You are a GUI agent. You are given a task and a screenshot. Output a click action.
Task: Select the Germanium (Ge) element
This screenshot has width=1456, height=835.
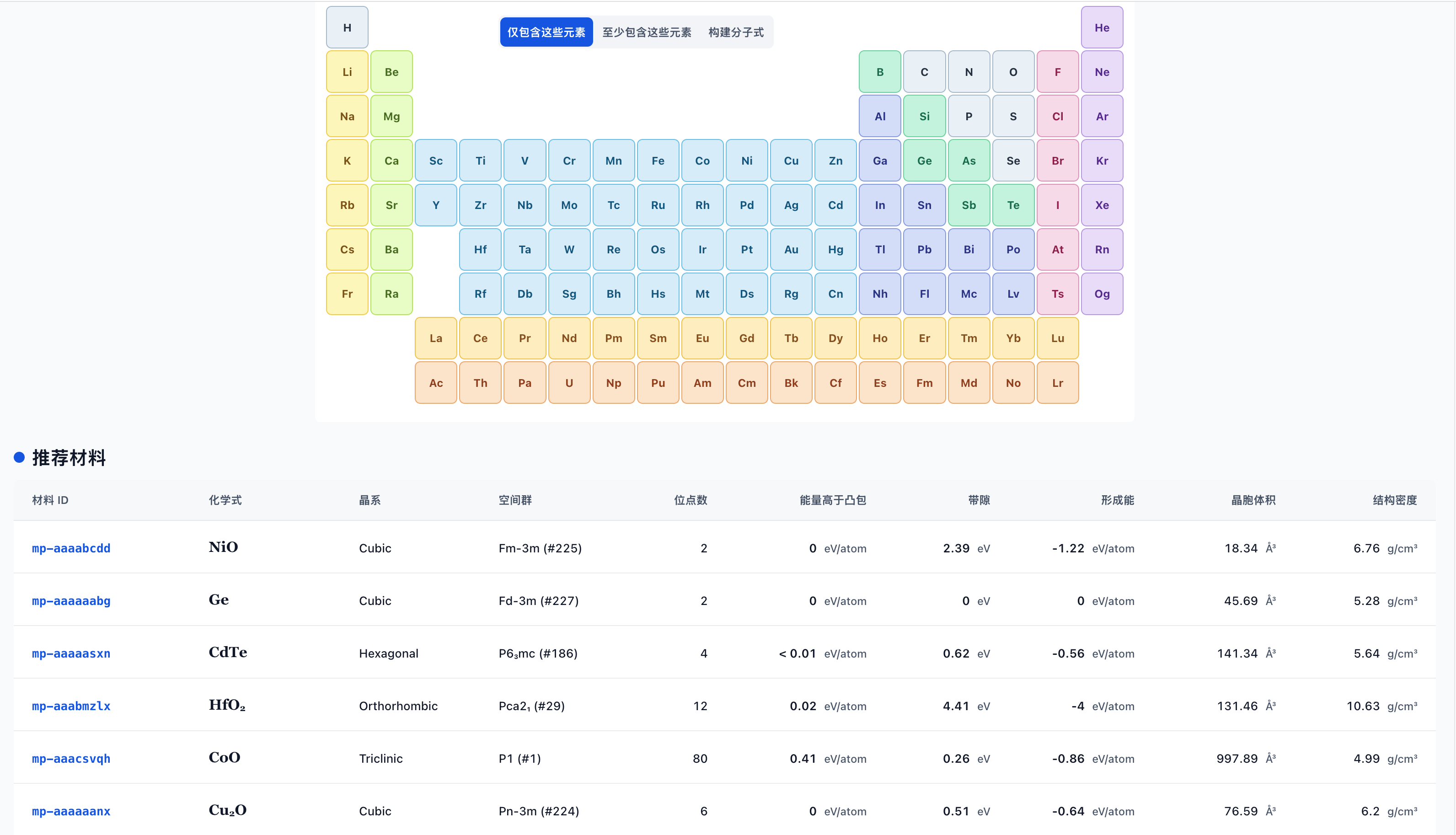click(x=924, y=161)
